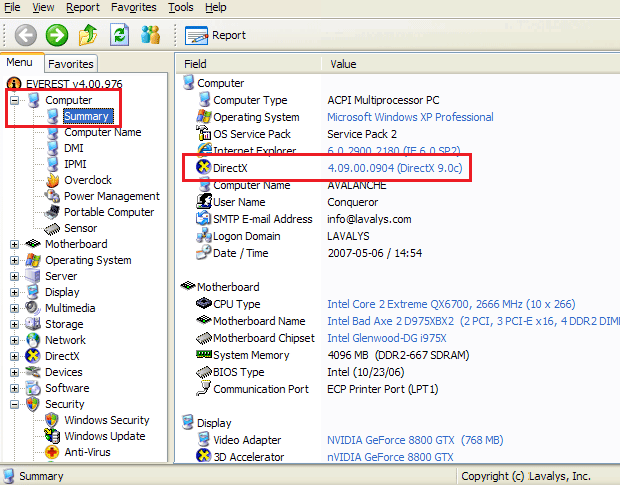Click the green Forward arrow toolbar icon
620x485 pixels.
(x=57, y=35)
